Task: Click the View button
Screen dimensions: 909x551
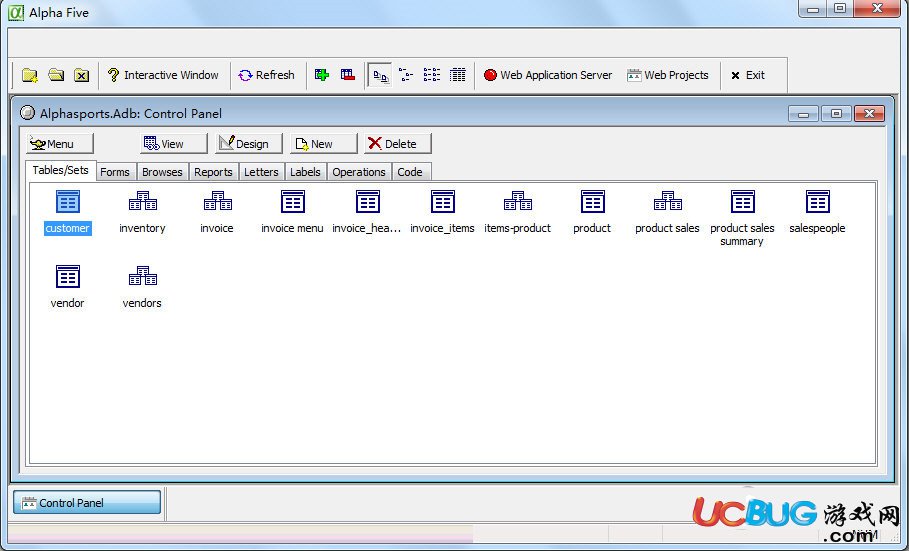Action: pyautogui.click(x=173, y=143)
